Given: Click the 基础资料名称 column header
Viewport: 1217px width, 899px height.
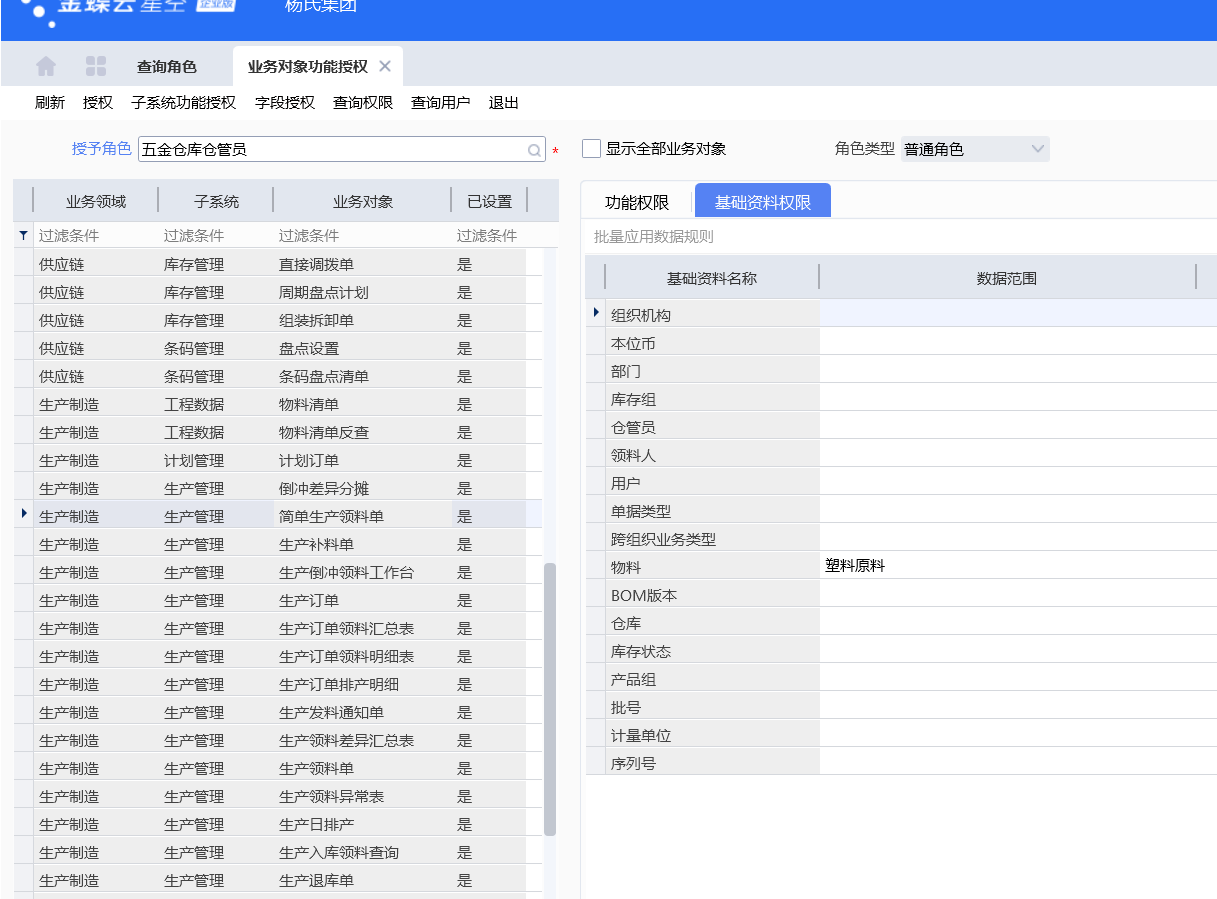Looking at the screenshot, I should pyautogui.click(x=712, y=279).
